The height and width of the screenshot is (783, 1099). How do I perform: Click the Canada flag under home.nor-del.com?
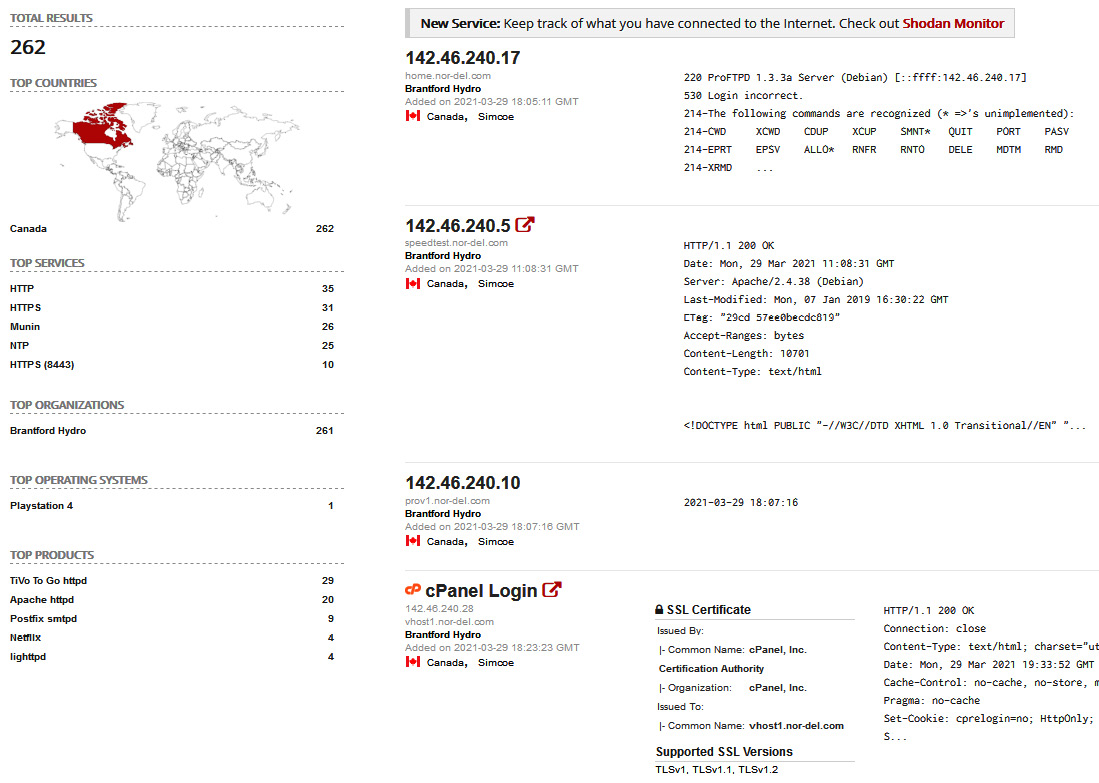tap(413, 116)
